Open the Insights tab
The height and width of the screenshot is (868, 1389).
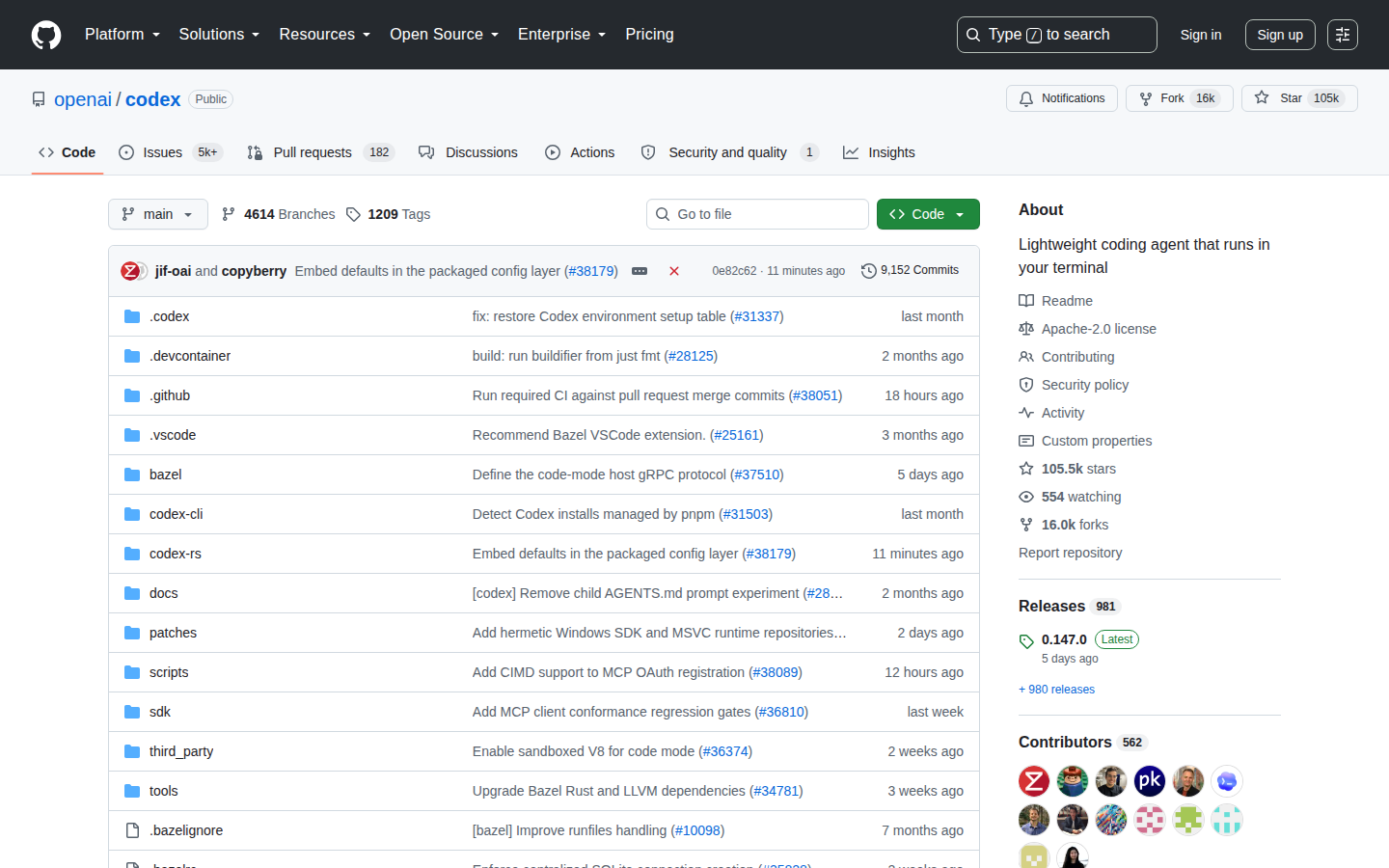tap(879, 152)
